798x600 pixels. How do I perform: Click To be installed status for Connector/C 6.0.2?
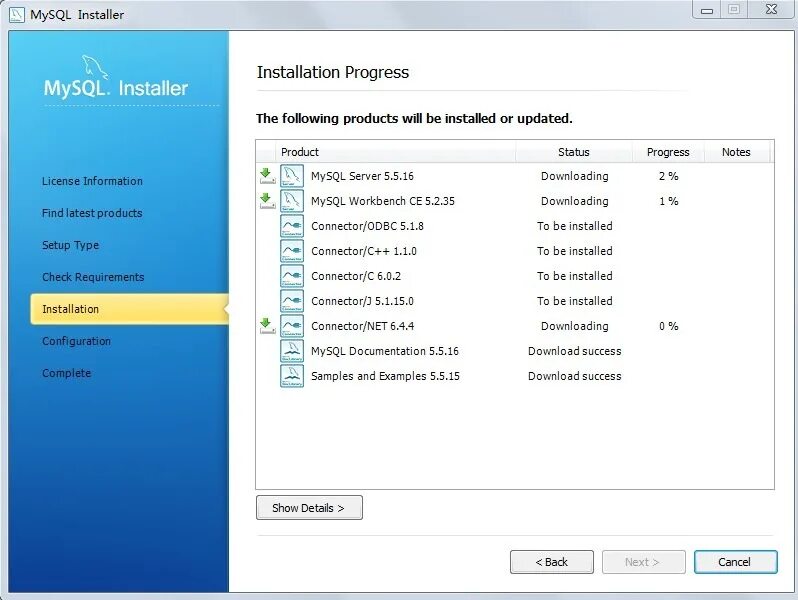pos(575,276)
